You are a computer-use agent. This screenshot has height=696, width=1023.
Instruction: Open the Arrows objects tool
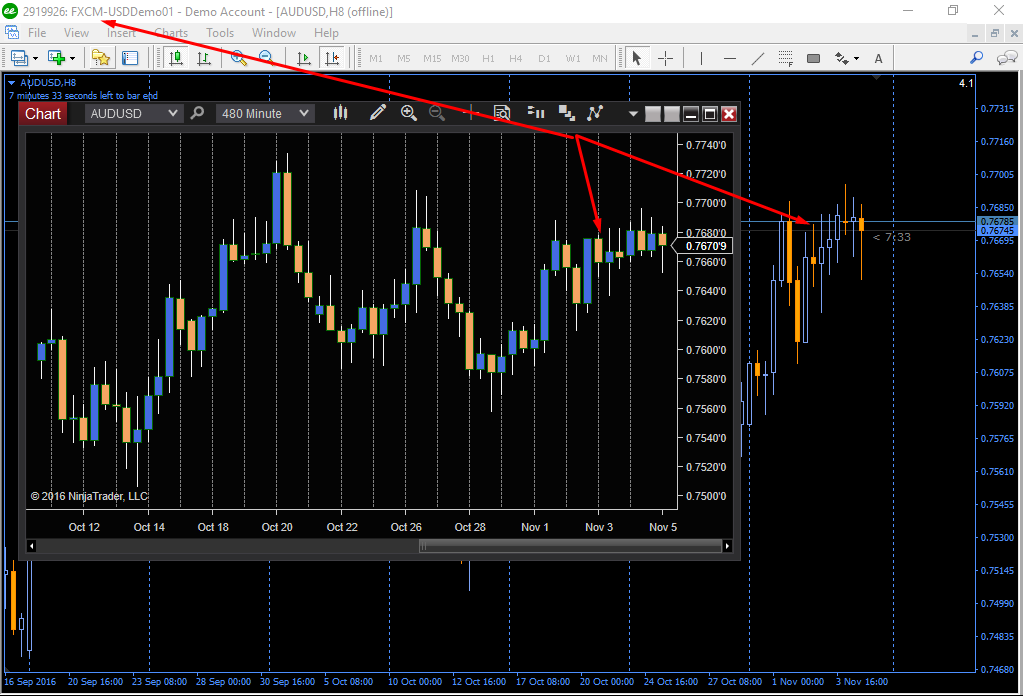(842, 58)
